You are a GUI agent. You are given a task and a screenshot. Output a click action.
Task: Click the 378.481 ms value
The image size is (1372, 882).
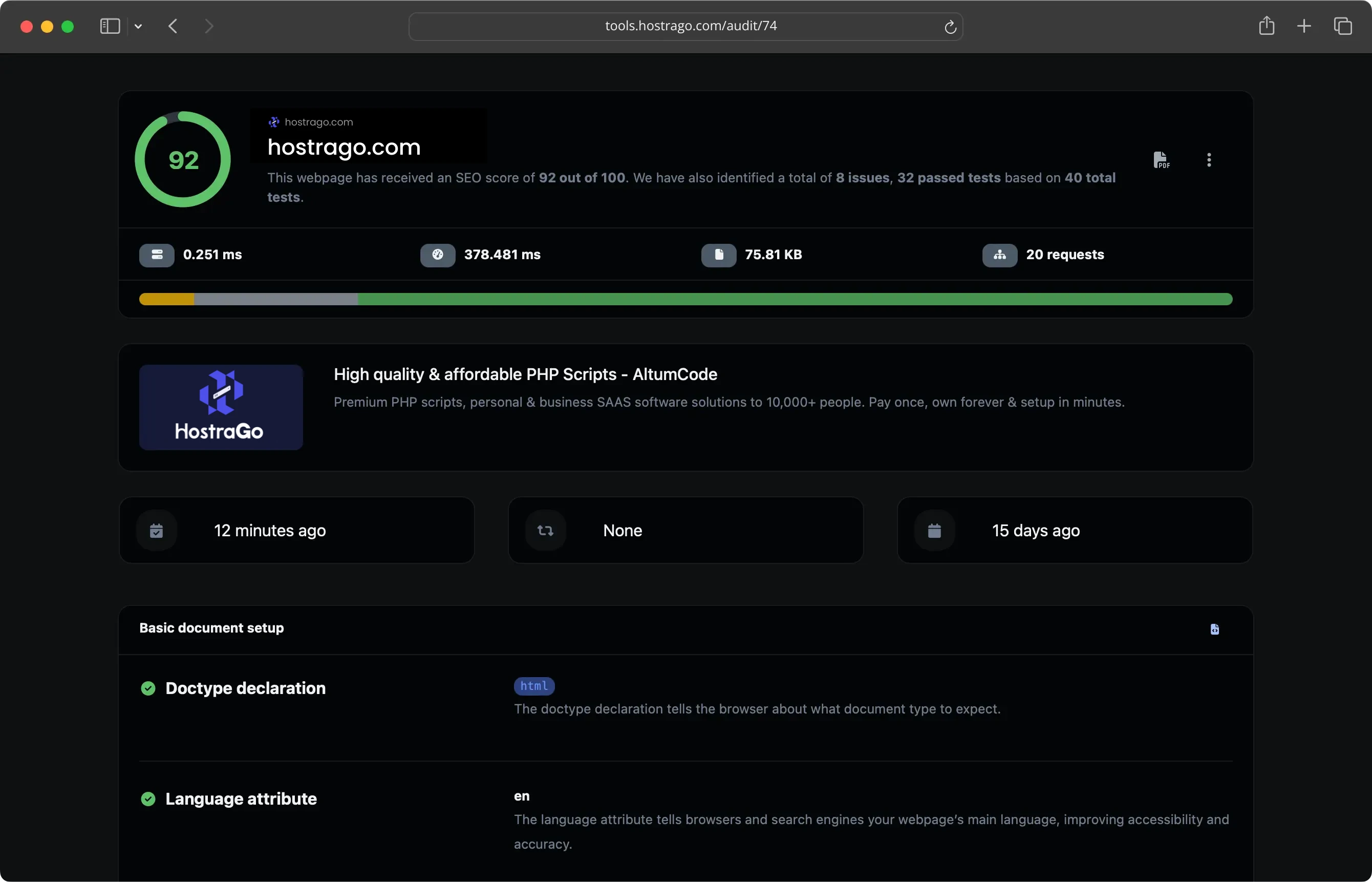(x=502, y=255)
